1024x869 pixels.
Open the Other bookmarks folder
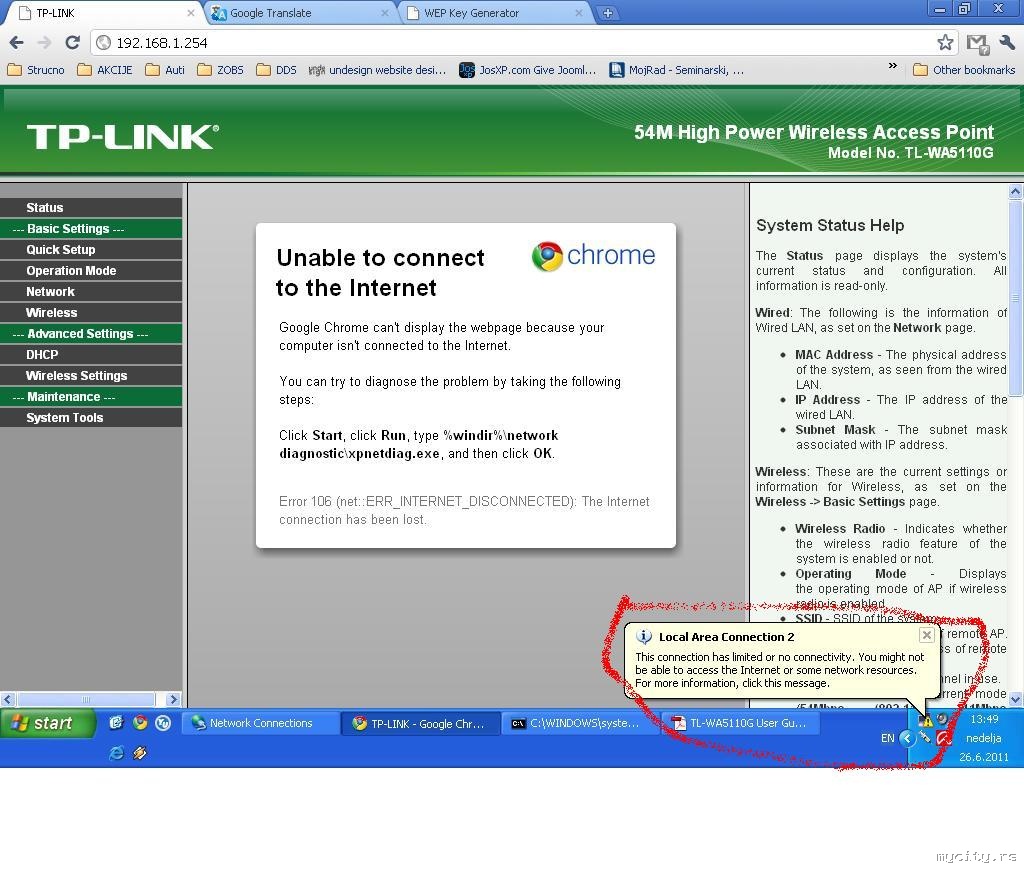pos(965,70)
